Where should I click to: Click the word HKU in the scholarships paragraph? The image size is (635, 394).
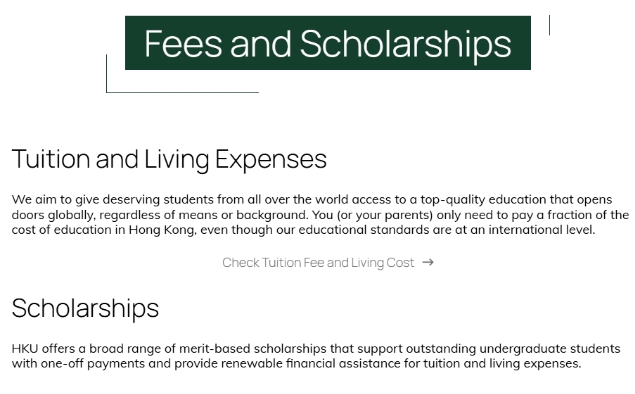25,349
